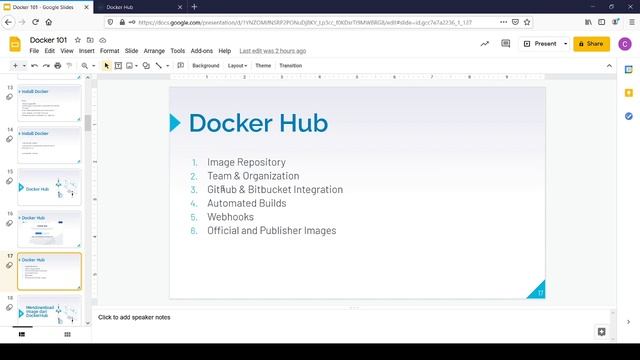Open the Help menu
The width and height of the screenshot is (640, 360).
[x=224, y=51]
